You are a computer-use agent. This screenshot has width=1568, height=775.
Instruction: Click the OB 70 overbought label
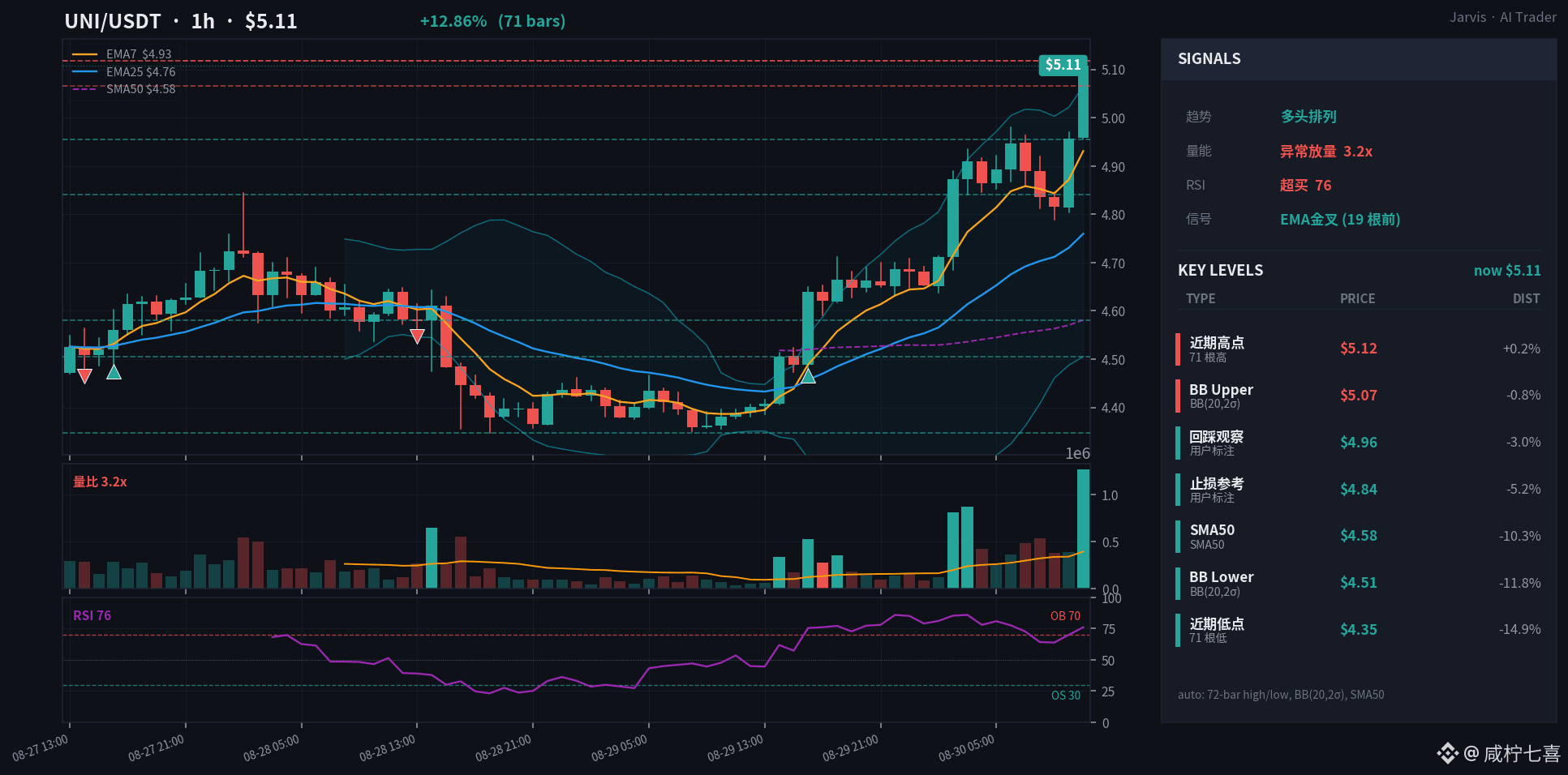[x=1065, y=616]
